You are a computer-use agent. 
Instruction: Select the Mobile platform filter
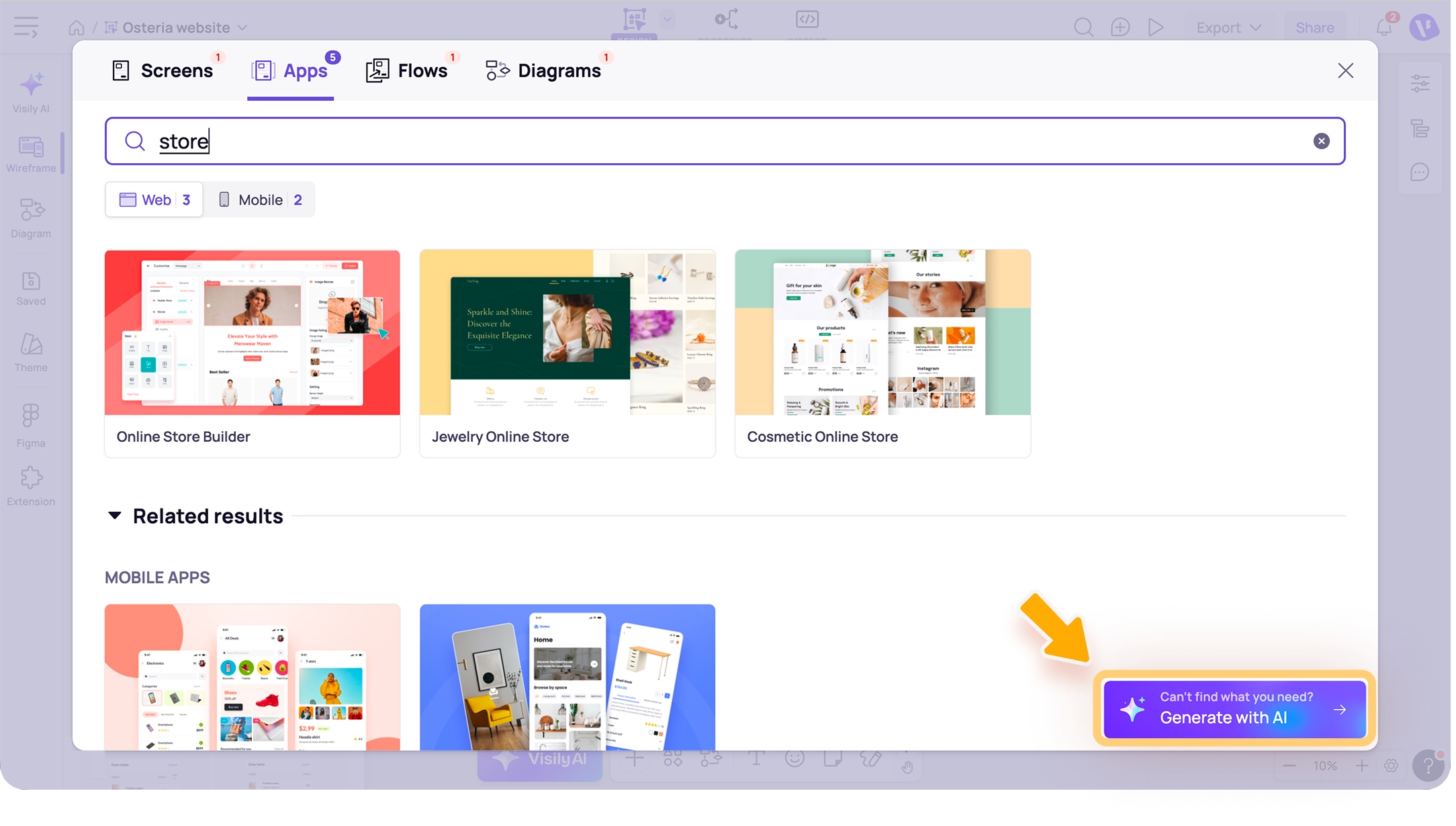[x=260, y=199]
